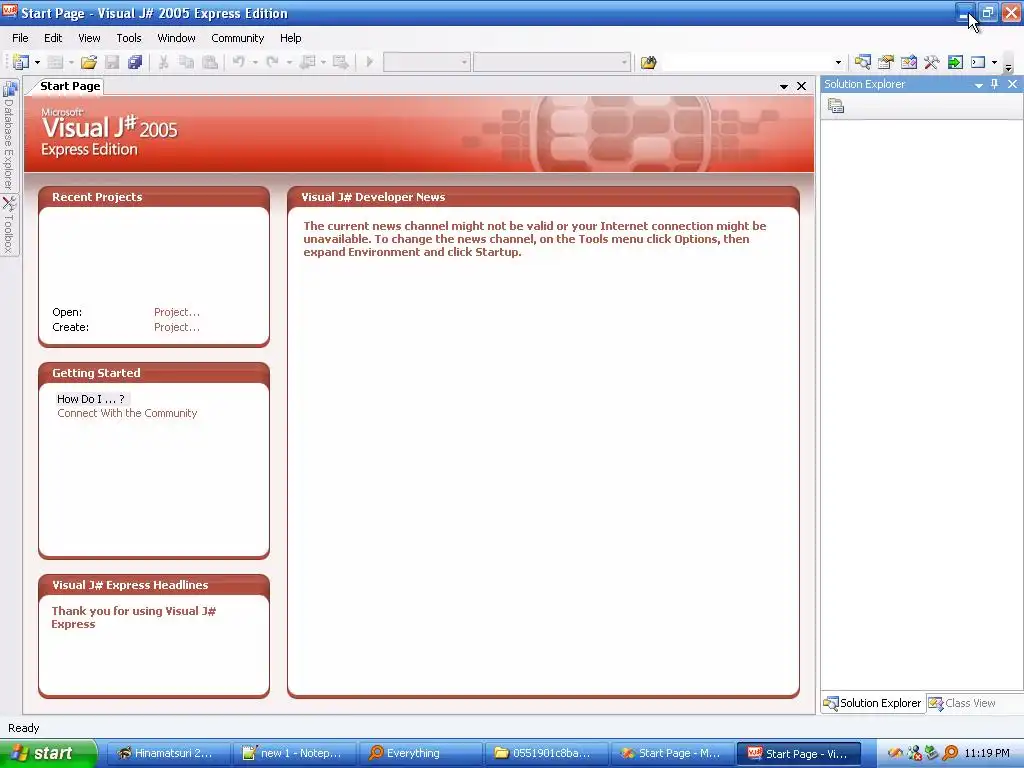Viewport: 1024px width, 768px height.
Task: Open the Database Explorer side tab
Action: (x=9, y=136)
